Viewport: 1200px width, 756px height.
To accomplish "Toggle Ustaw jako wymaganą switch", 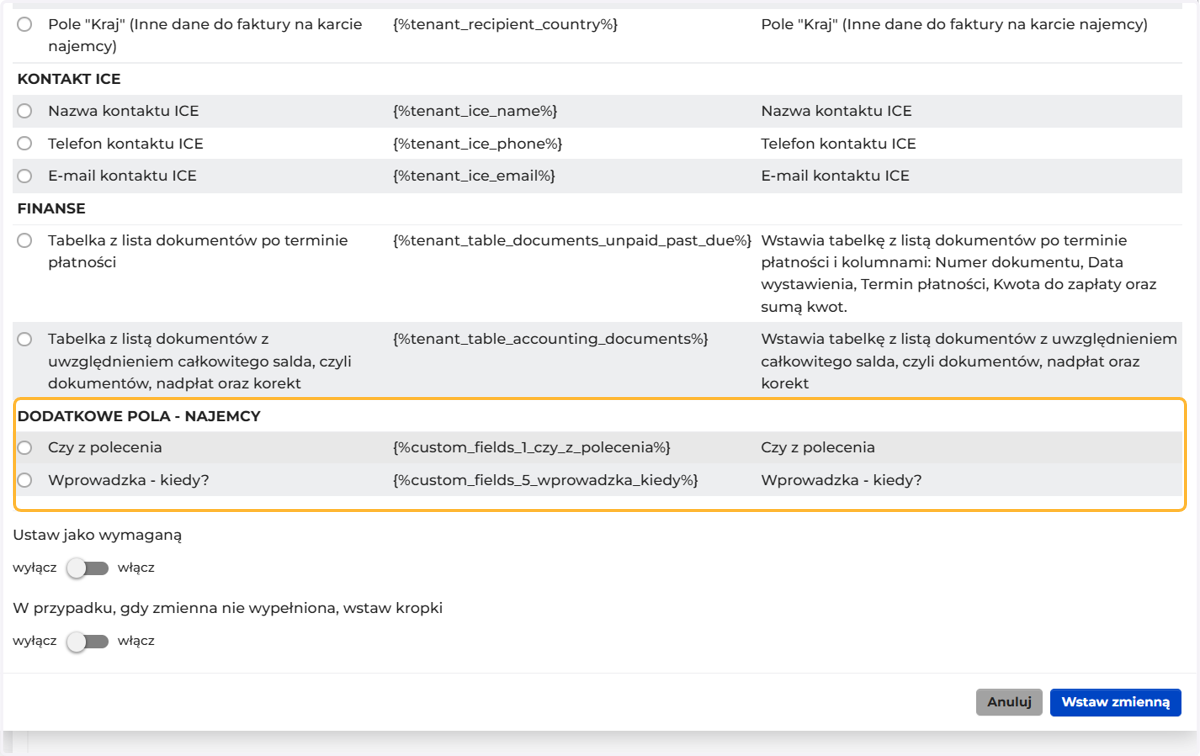I will tap(87, 568).
